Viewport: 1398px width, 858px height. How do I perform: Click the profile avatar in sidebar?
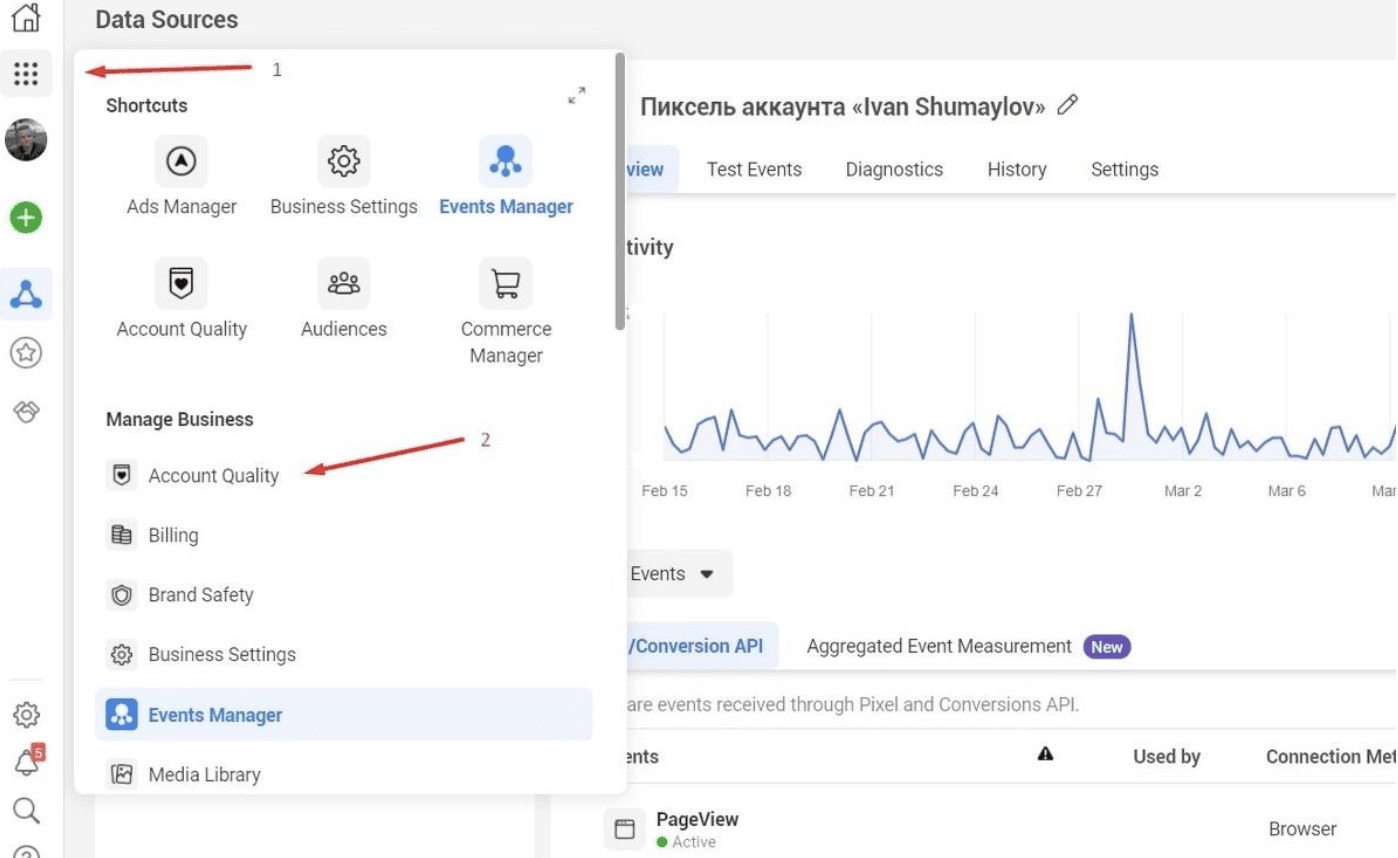click(x=26, y=140)
